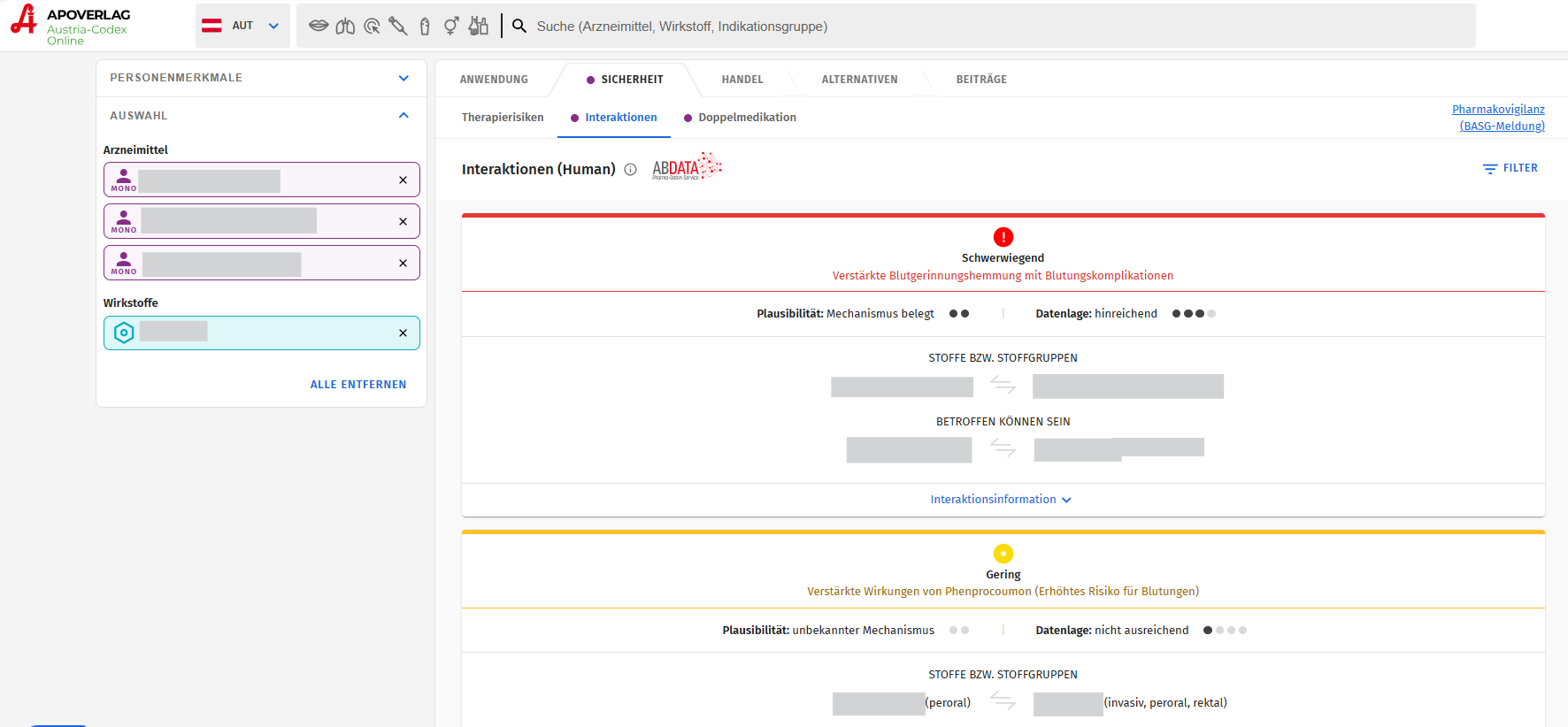Image resolution: width=1568 pixels, height=727 pixels.
Task: Select the SICHERHEIT tab
Action: (625, 80)
